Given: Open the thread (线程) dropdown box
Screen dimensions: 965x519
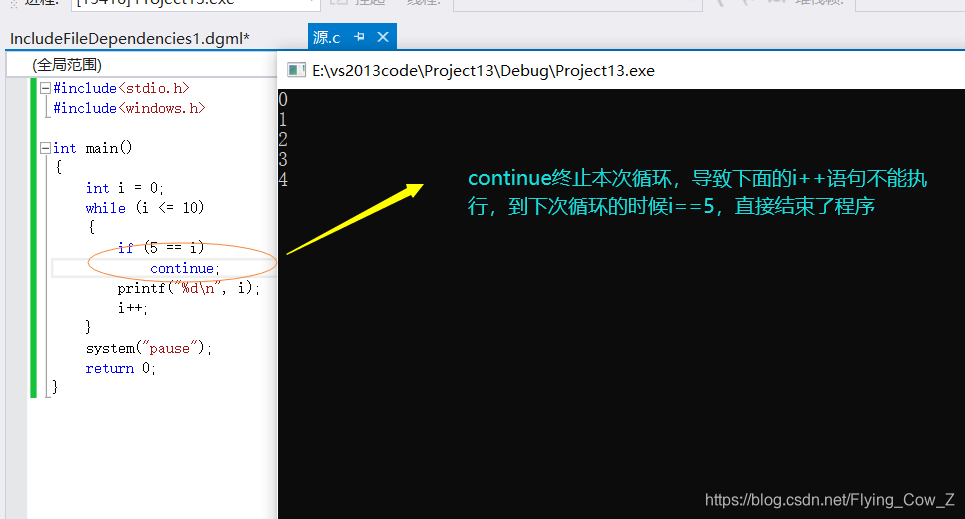Looking at the screenshot, I should tap(577, 3).
